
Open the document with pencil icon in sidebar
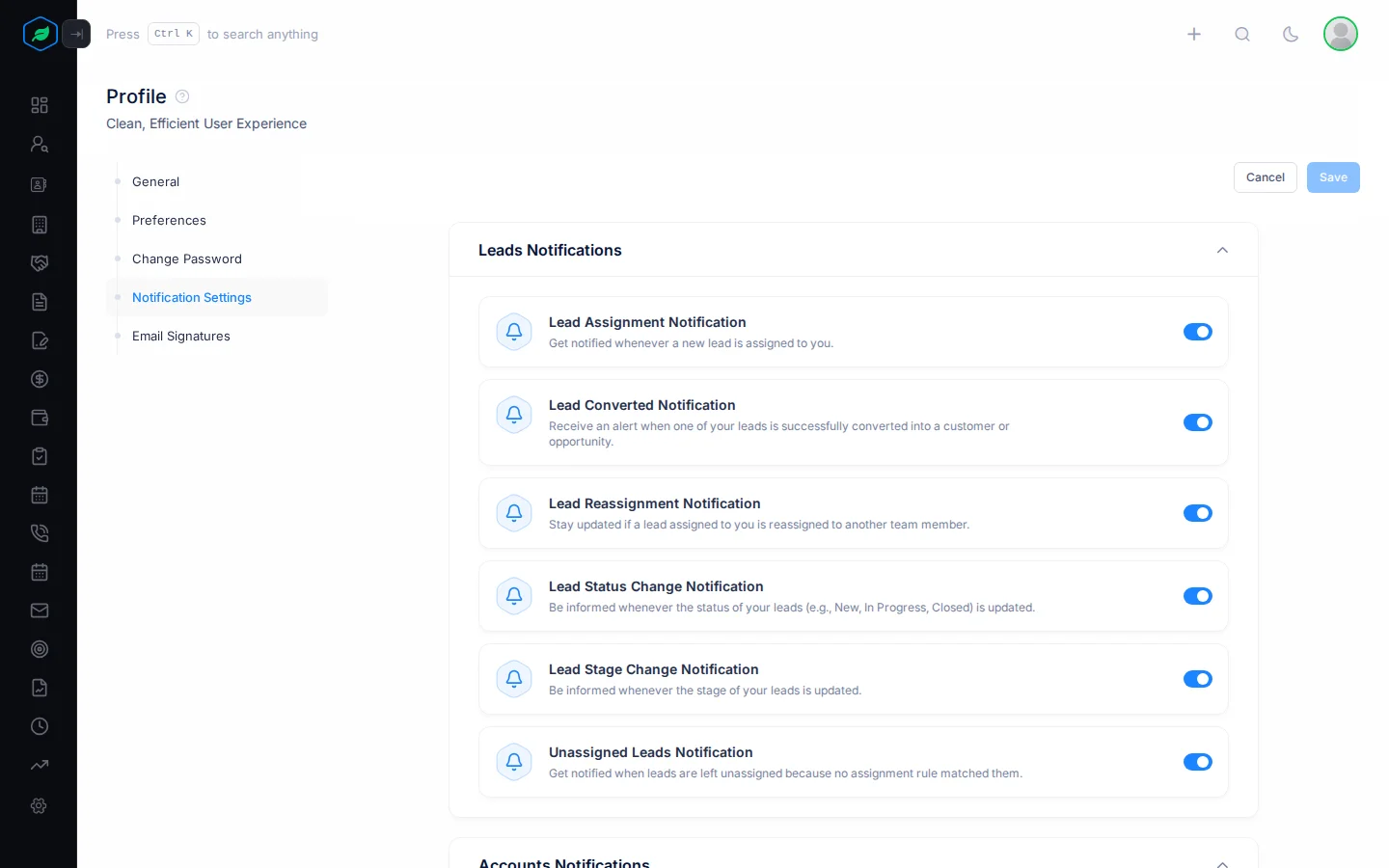tap(40, 340)
